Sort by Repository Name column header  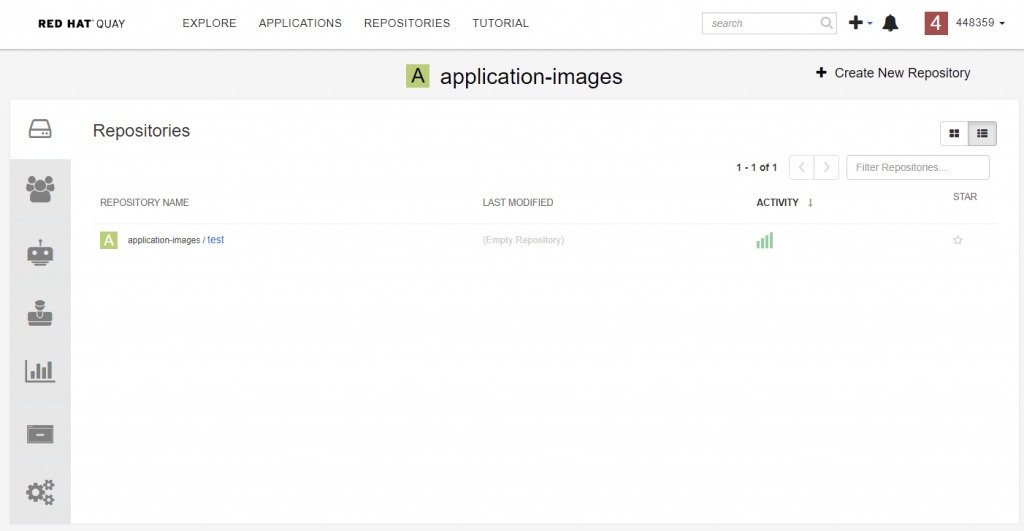click(144, 202)
